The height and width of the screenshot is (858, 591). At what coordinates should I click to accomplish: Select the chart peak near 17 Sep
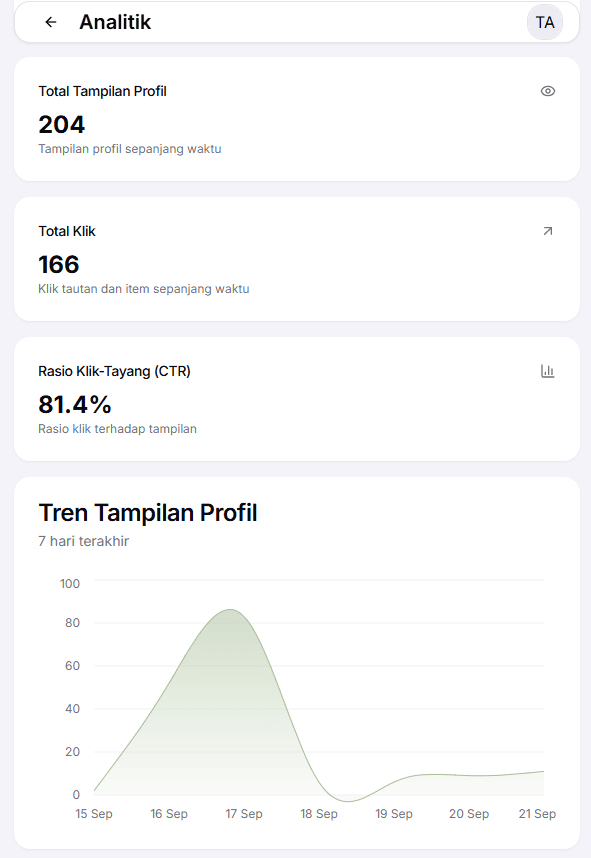pyautogui.click(x=230, y=608)
